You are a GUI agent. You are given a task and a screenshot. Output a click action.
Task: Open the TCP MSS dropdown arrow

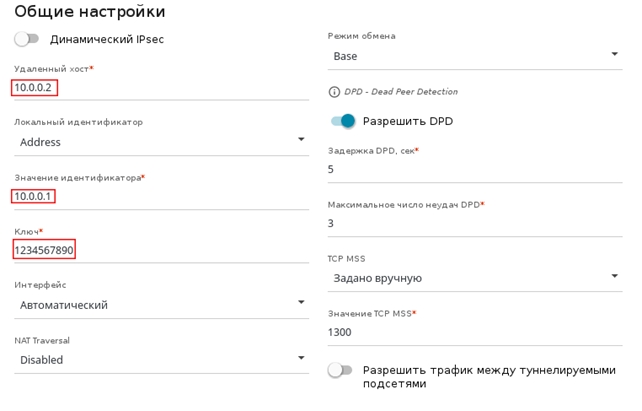(615, 277)
